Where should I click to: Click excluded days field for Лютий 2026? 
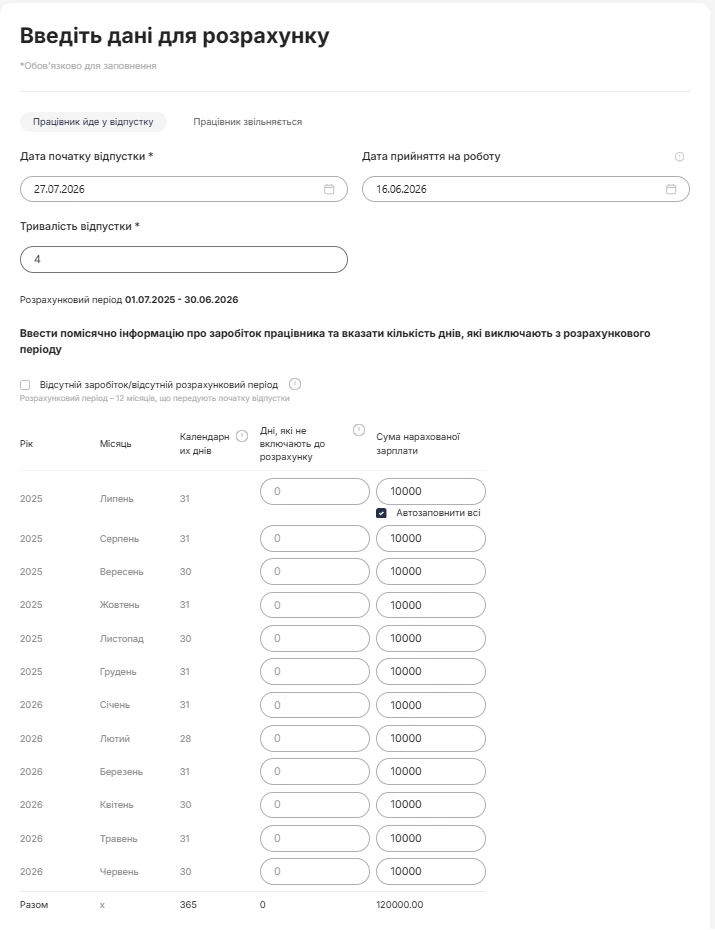pyautogui.click(x=315, y=738)
